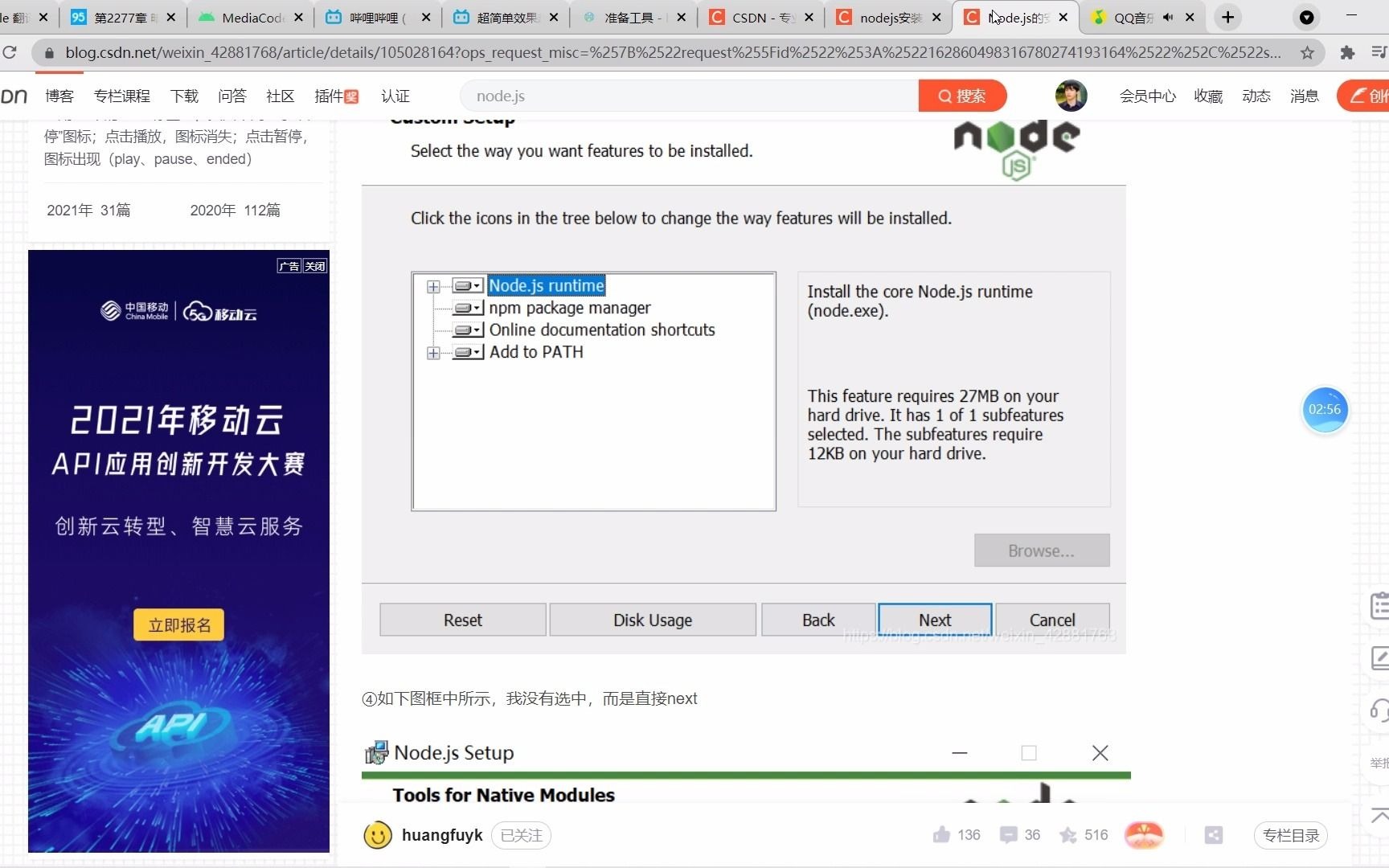Reload the CSDN blog page

pos(10,53)
